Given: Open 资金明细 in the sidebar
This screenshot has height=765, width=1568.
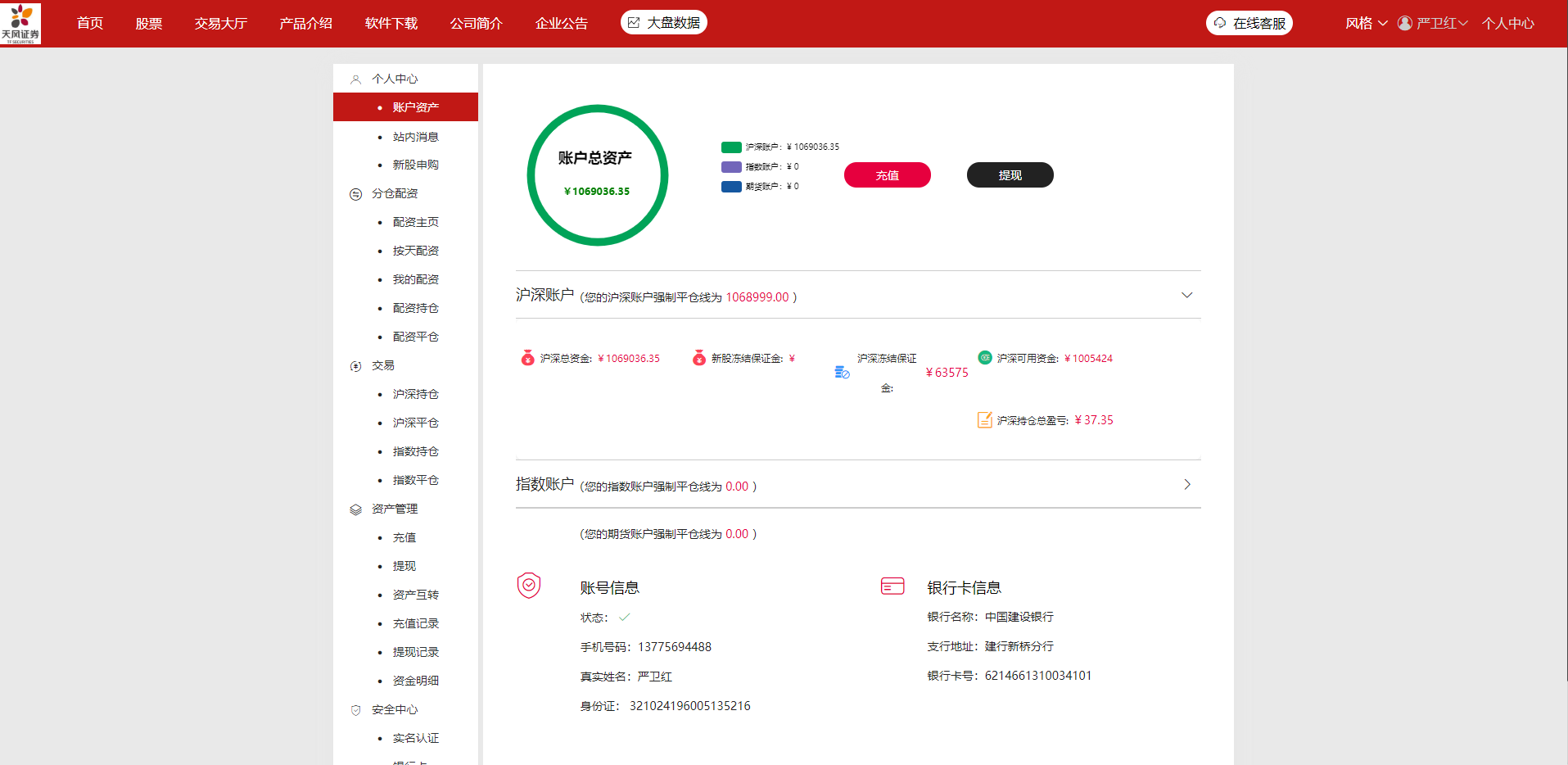Looking at the screenshot, I should 415,681.
